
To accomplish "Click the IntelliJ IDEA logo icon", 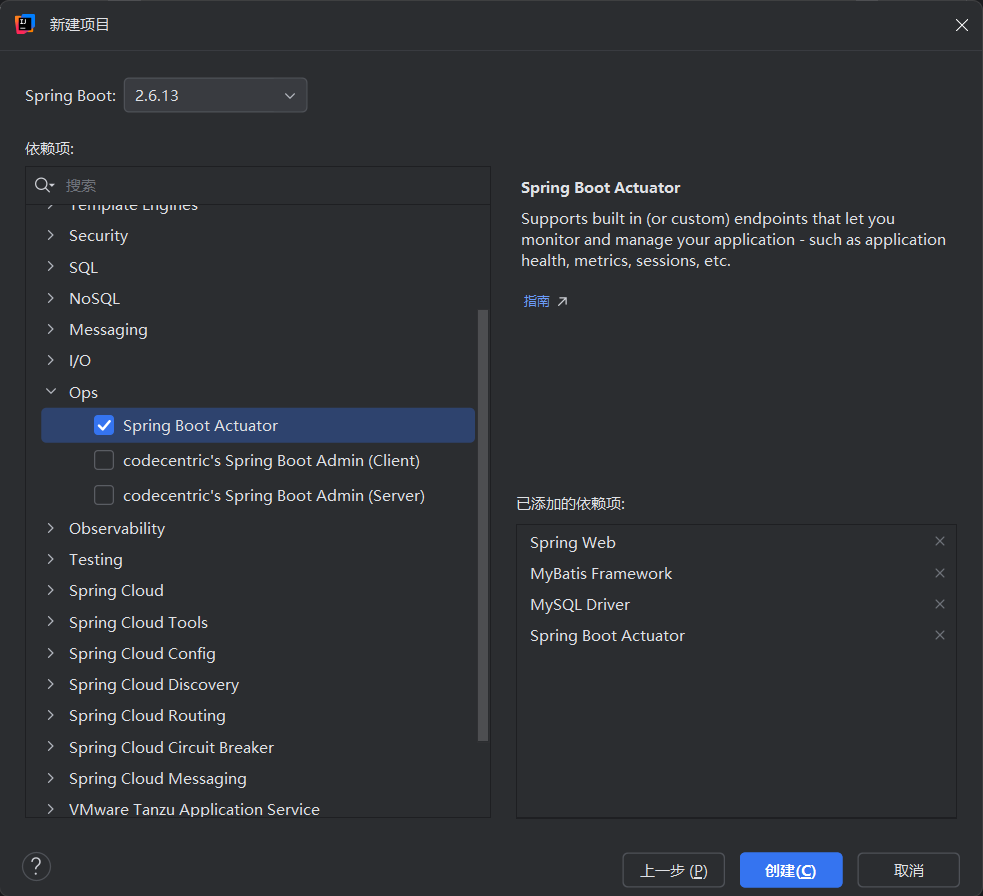I will pyautogui.click(x=24, y=24).
